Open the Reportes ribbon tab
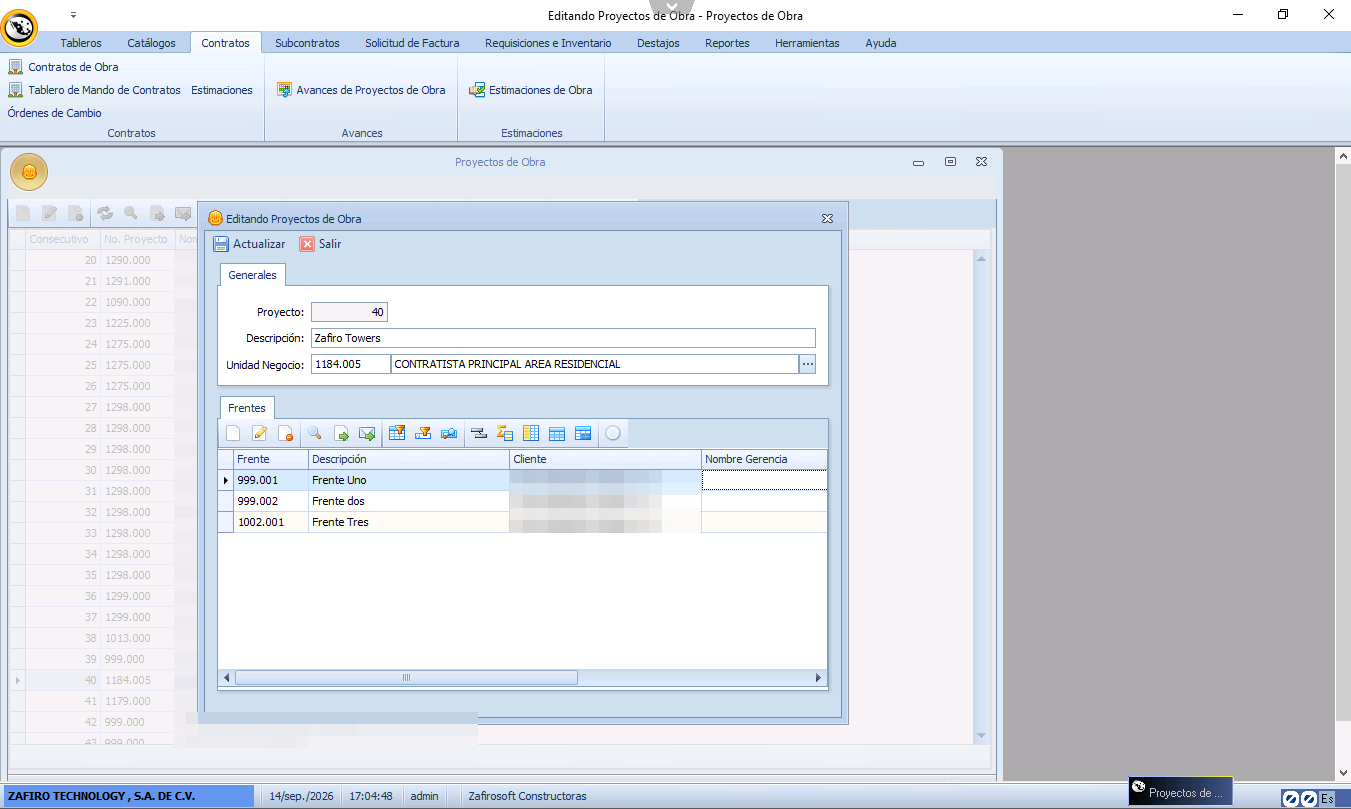This screenshot has width=1351, height=809. tap(727, 43)
